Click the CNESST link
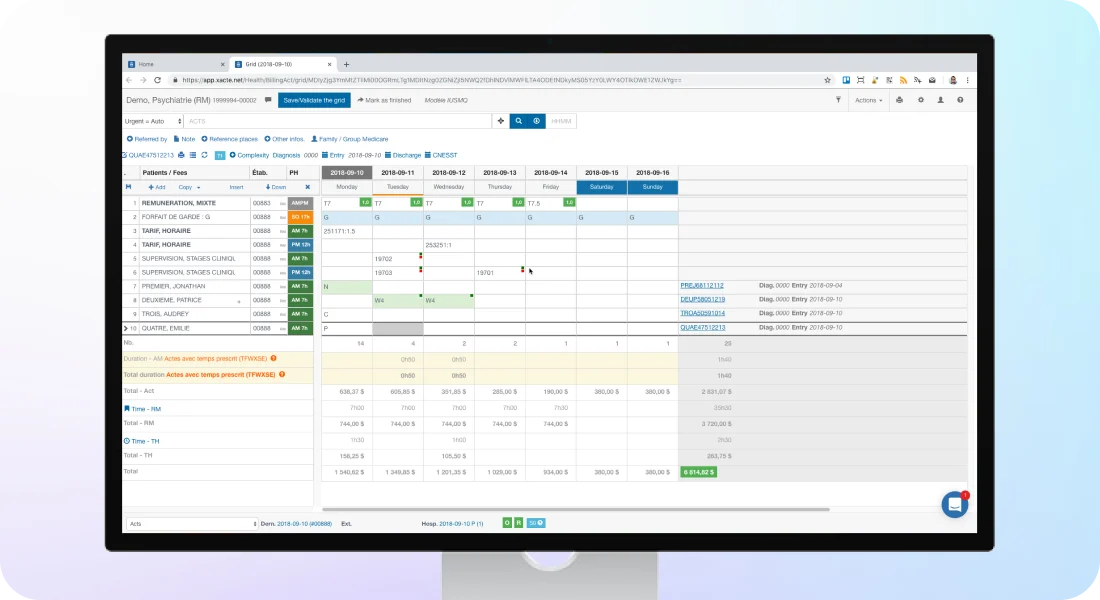Image resolution: width=1100 pixels, height=600 pixels. tap(441, 155)
